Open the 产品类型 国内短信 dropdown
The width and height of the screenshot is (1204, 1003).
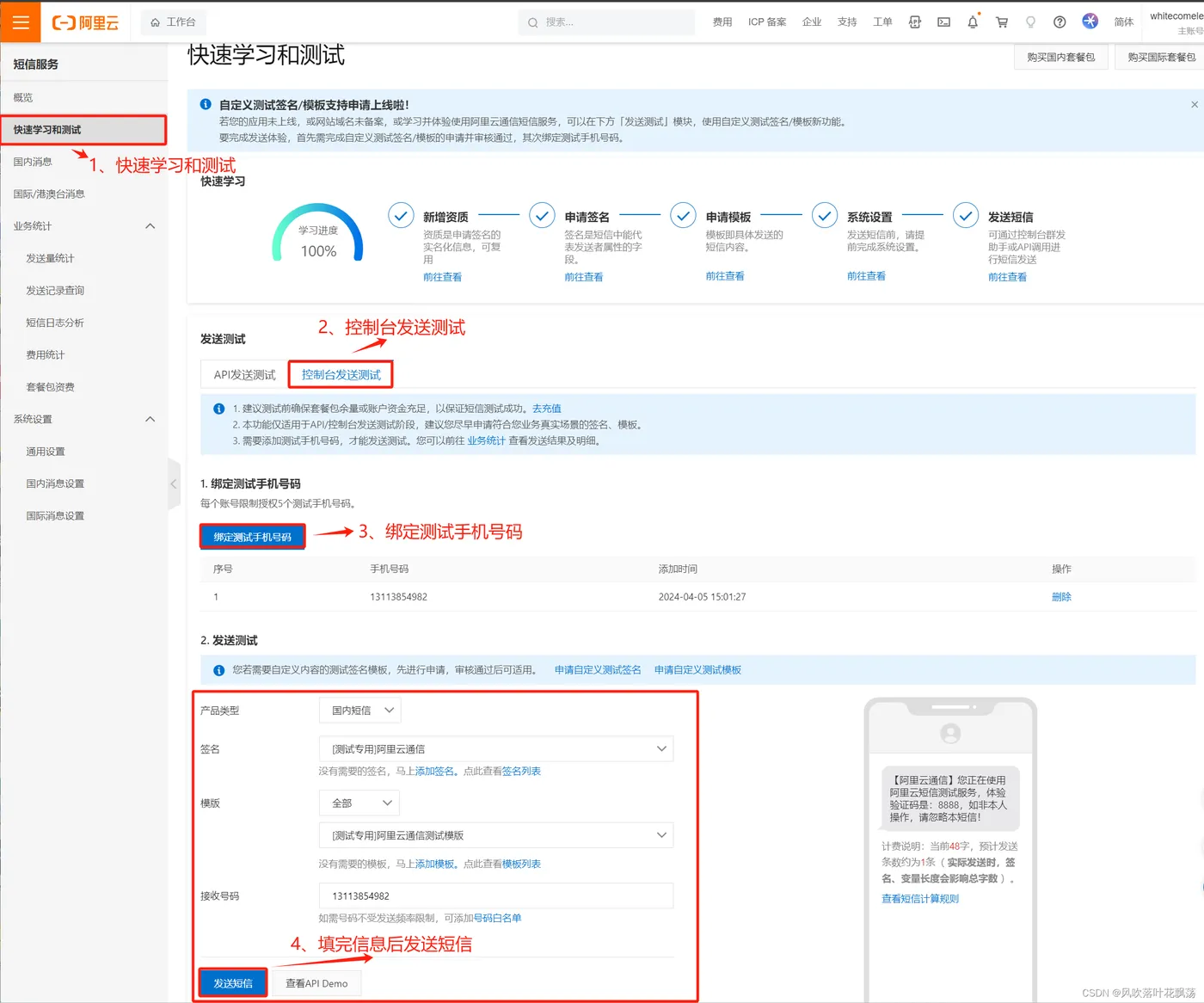[359, 711]
